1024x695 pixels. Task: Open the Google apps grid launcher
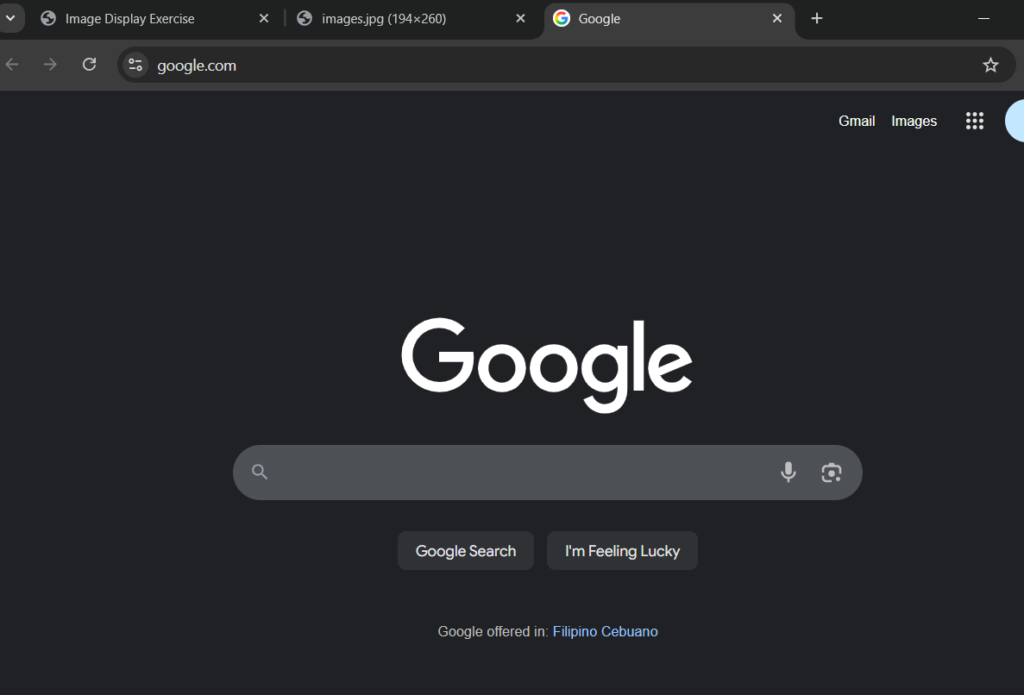974,121
